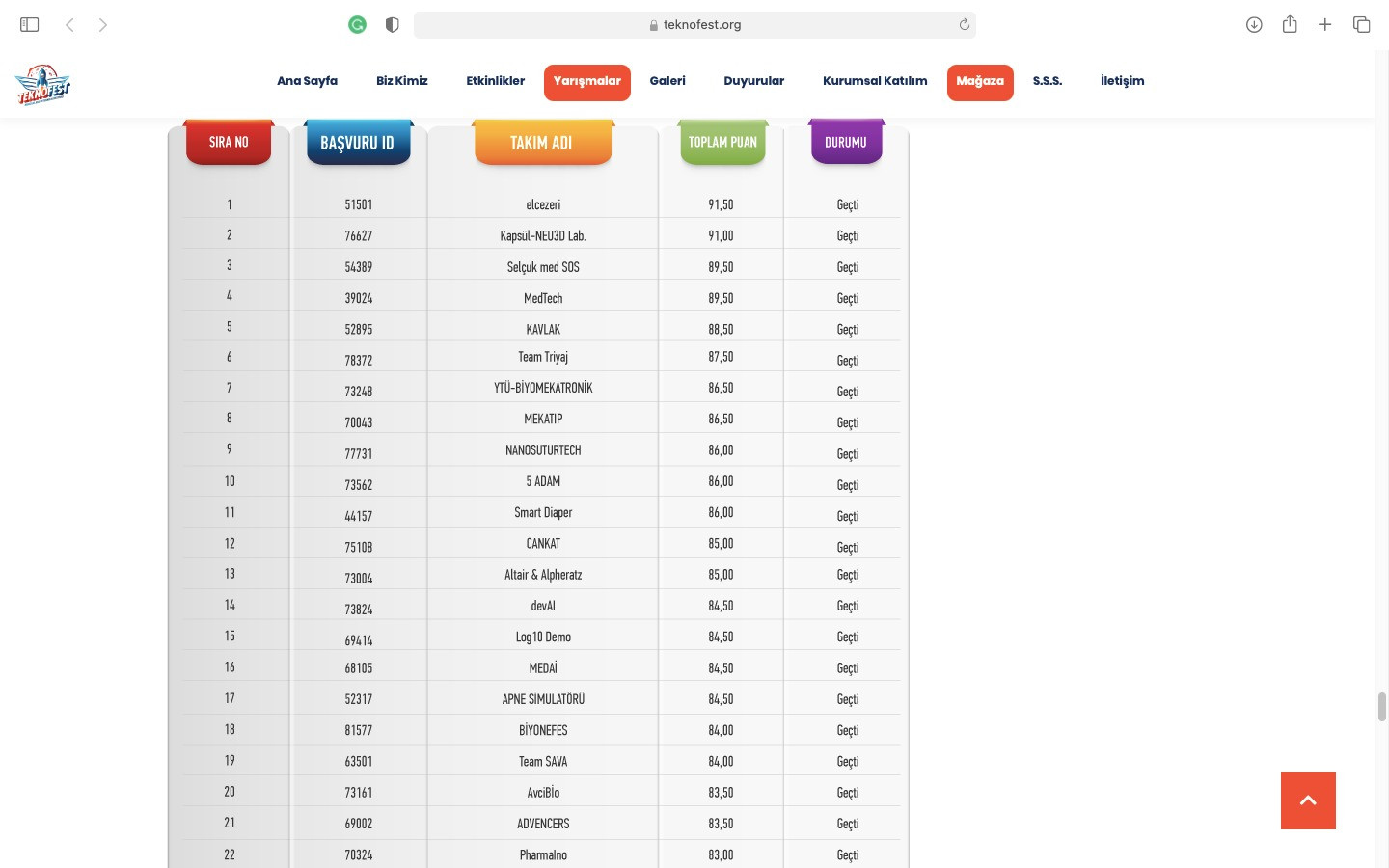Click the DURUMU column header
Screen dimensions: 1389x868
click(x=846, y=142)
